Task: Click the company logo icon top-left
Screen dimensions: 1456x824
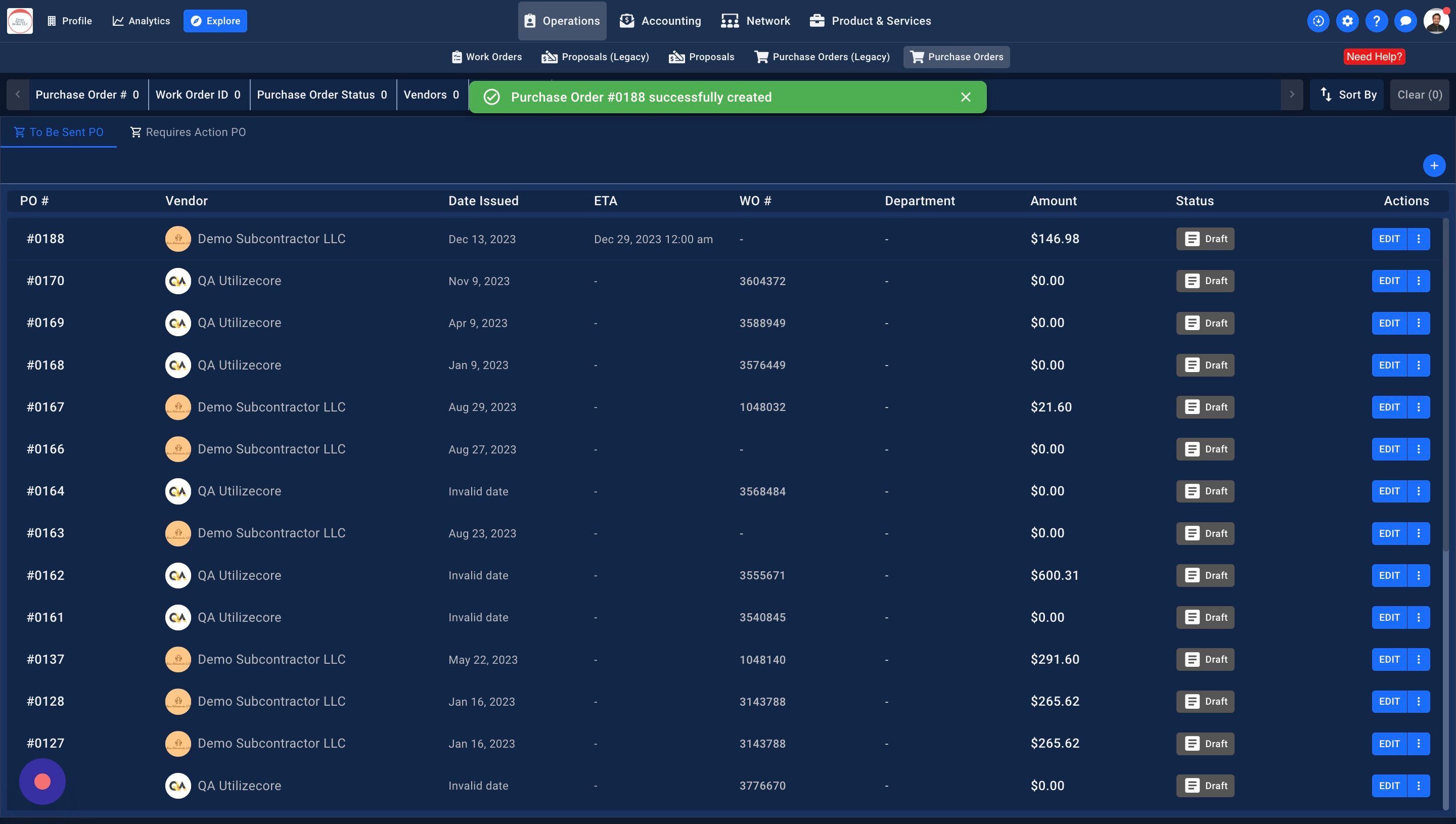Action: click(x=20, y=21)
